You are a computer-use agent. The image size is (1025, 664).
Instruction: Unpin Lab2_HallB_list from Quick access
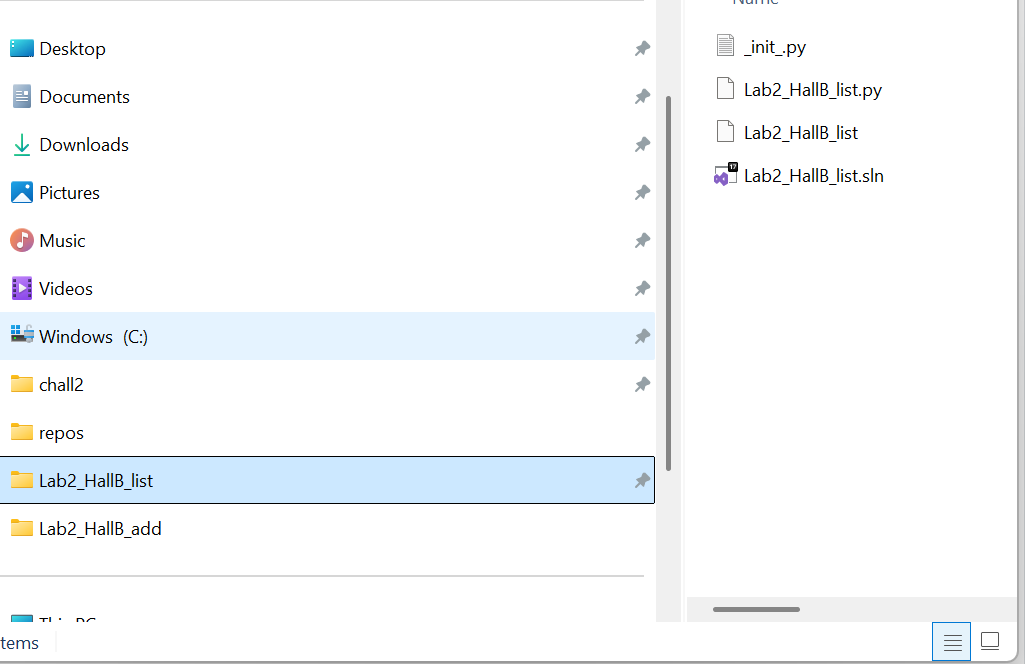coord(642,480)
